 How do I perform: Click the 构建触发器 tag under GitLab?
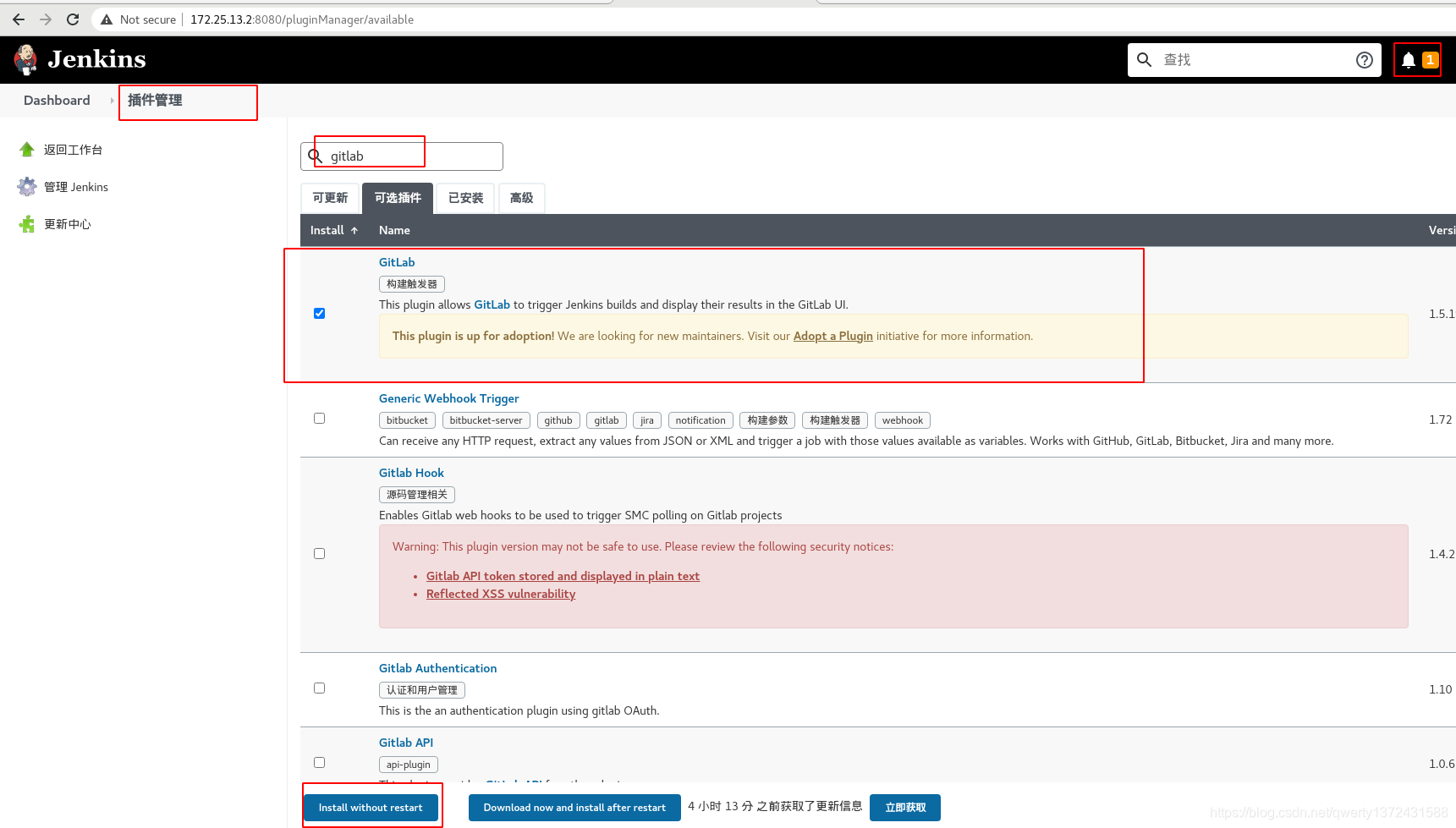pyautogui.click(x=412, y=284)
